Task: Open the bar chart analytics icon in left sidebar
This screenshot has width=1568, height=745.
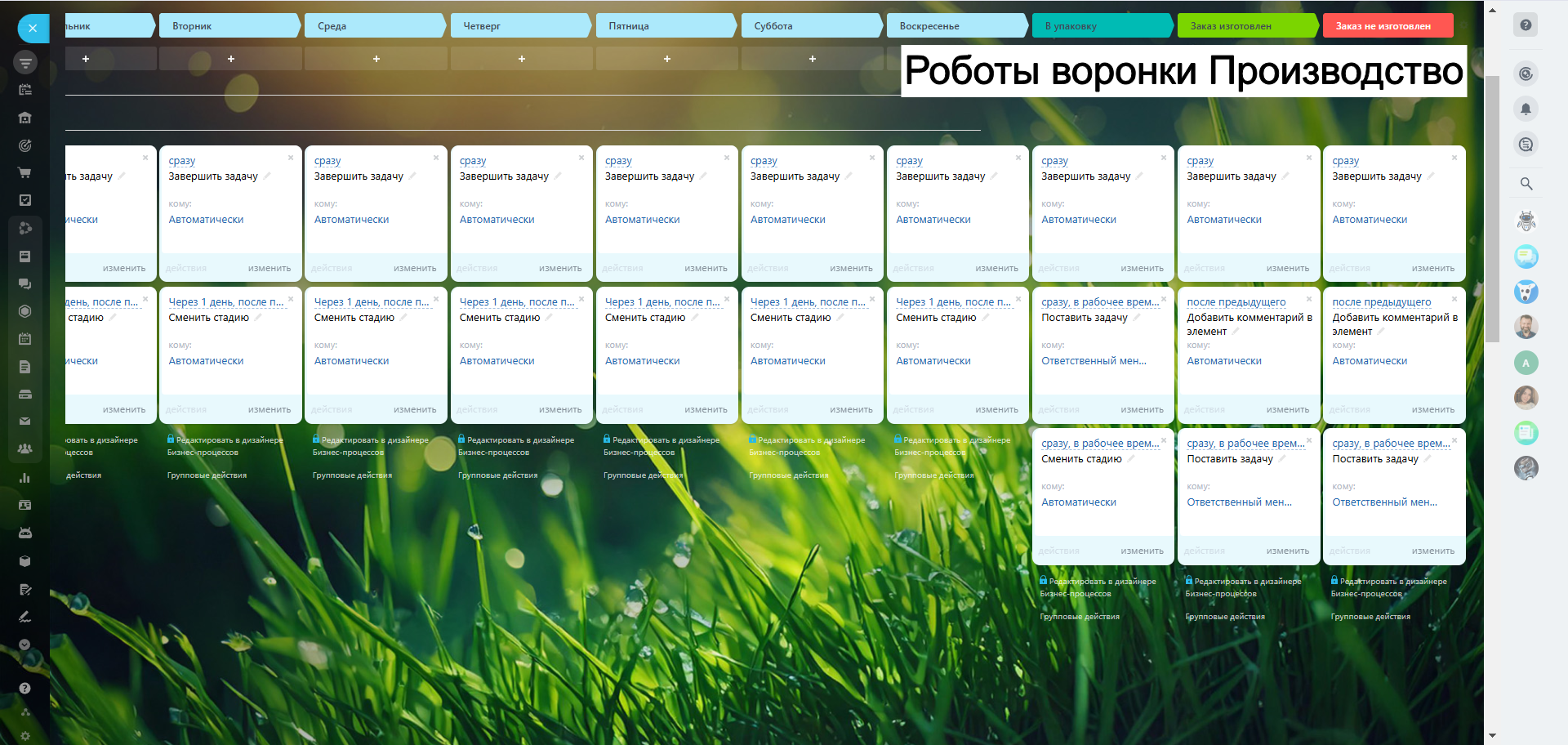Action: coord(24,478)
